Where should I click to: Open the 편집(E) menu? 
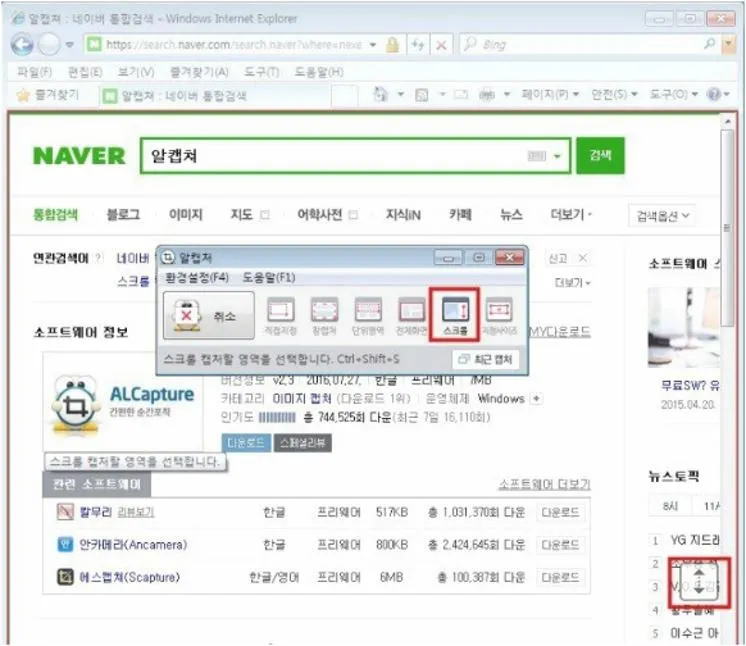point(85,72)
